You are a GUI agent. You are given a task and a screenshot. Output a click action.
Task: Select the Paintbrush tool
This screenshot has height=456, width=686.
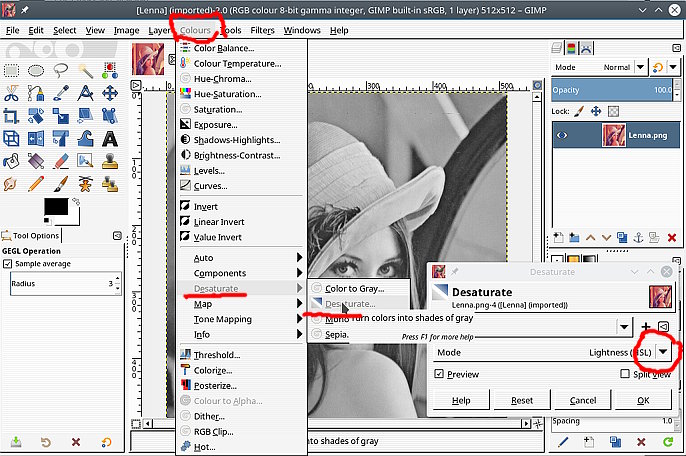tap(61, 184)
